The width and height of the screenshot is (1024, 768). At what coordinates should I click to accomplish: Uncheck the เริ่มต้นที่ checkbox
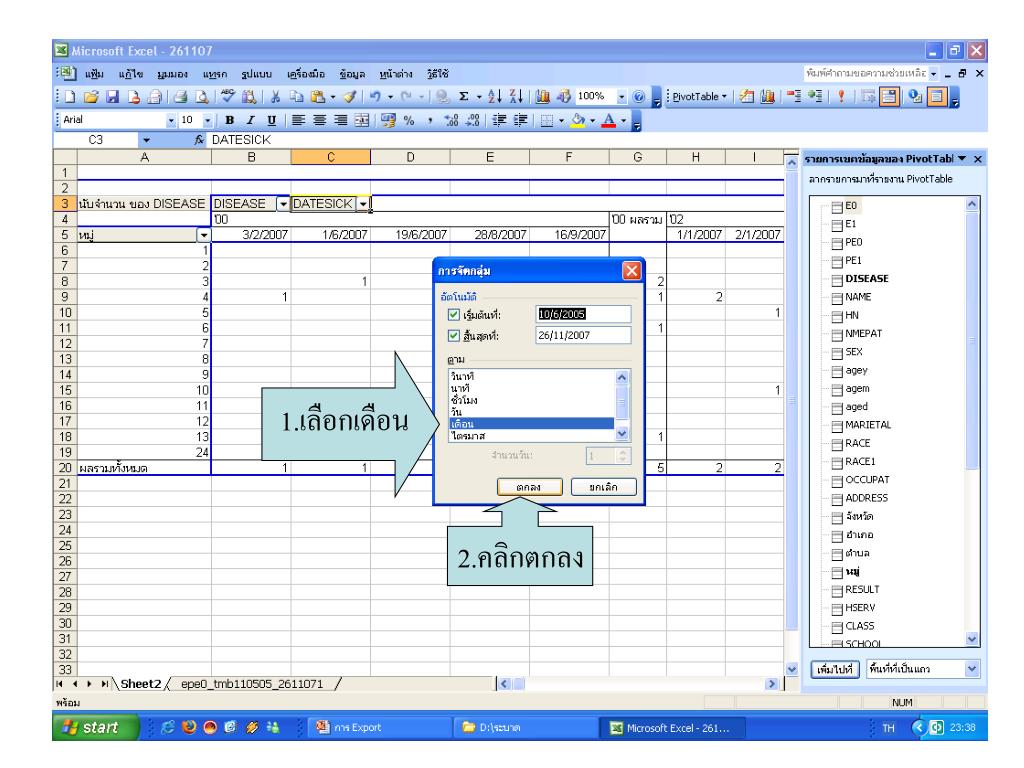pos(454,314)
